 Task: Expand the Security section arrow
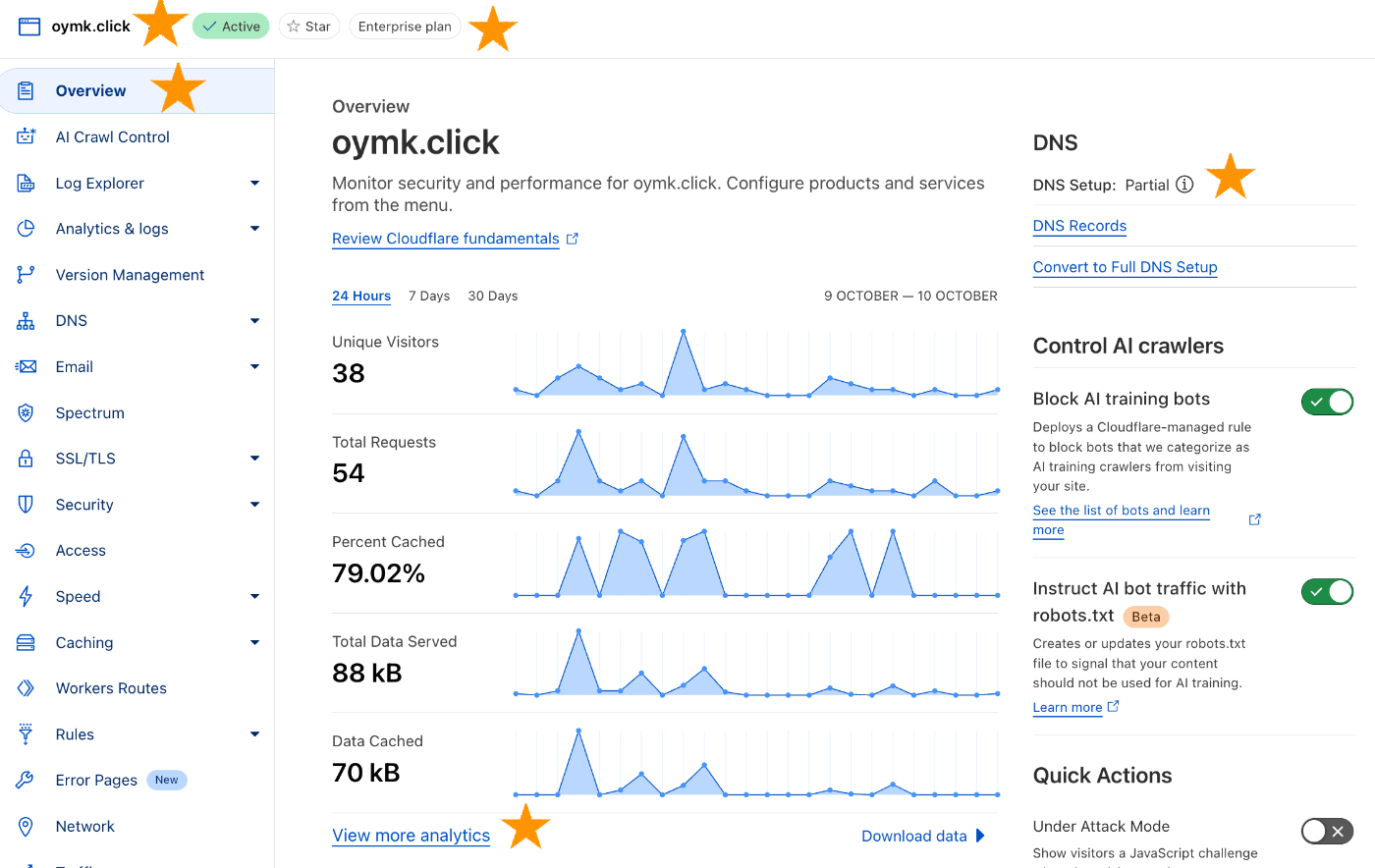[254, 505]
